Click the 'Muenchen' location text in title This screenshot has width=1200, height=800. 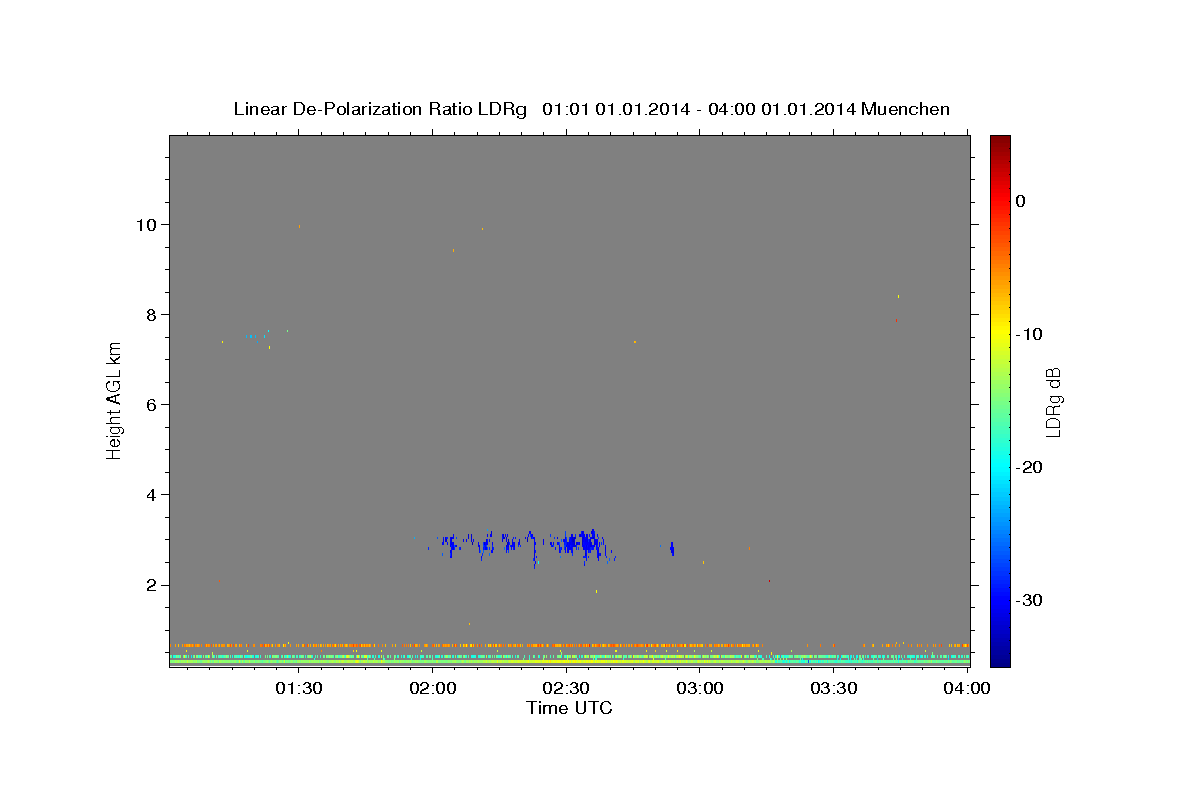tap(905, 109)
